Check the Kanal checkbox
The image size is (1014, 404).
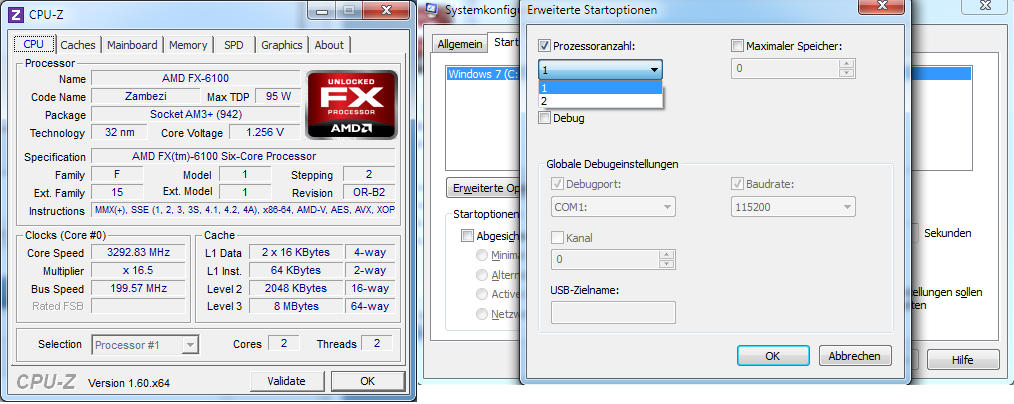(x=557, y=238)
